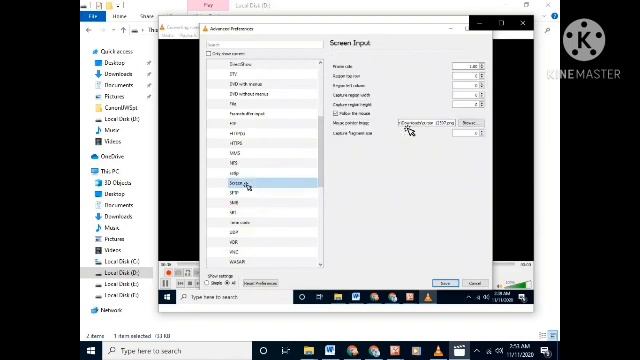This screenshot has height=360, width=640.
Task: Open the Share ribbon tab
Action: tap(147, 16)
